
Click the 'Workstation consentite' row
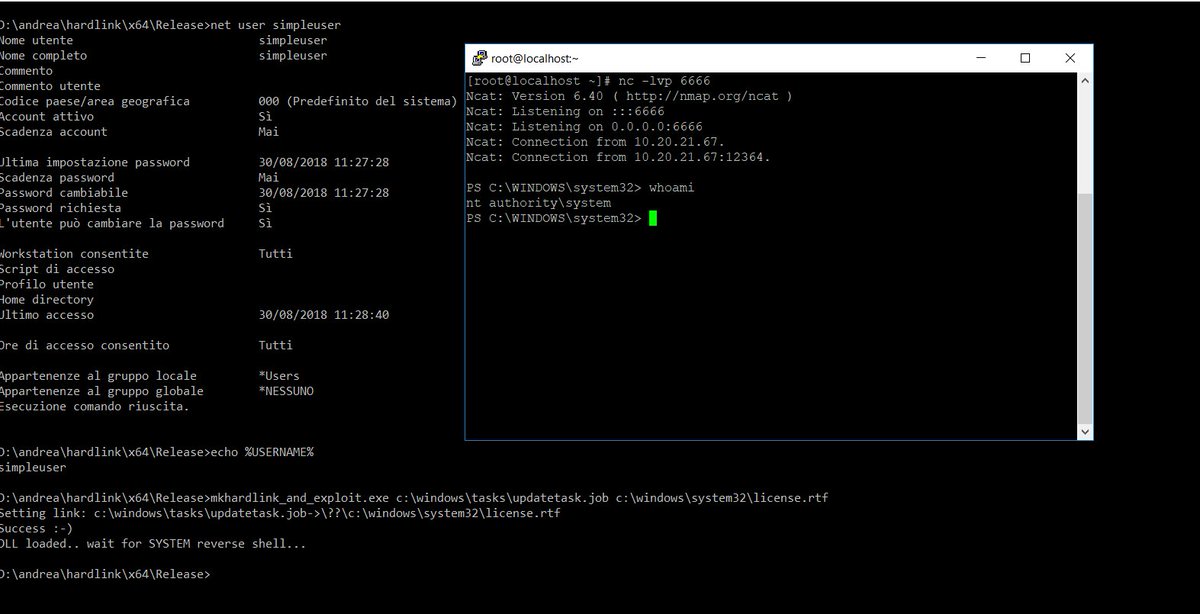[x=147, y=254]
